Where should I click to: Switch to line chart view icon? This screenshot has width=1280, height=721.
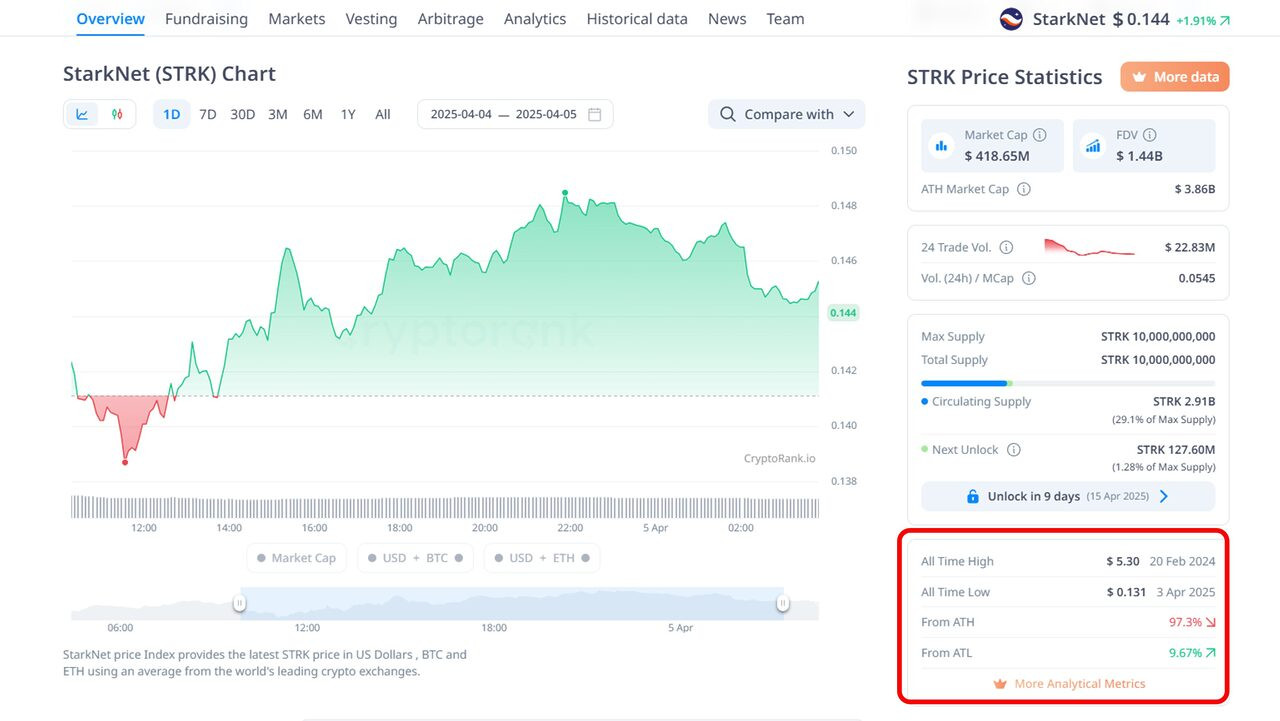point(82,115)
